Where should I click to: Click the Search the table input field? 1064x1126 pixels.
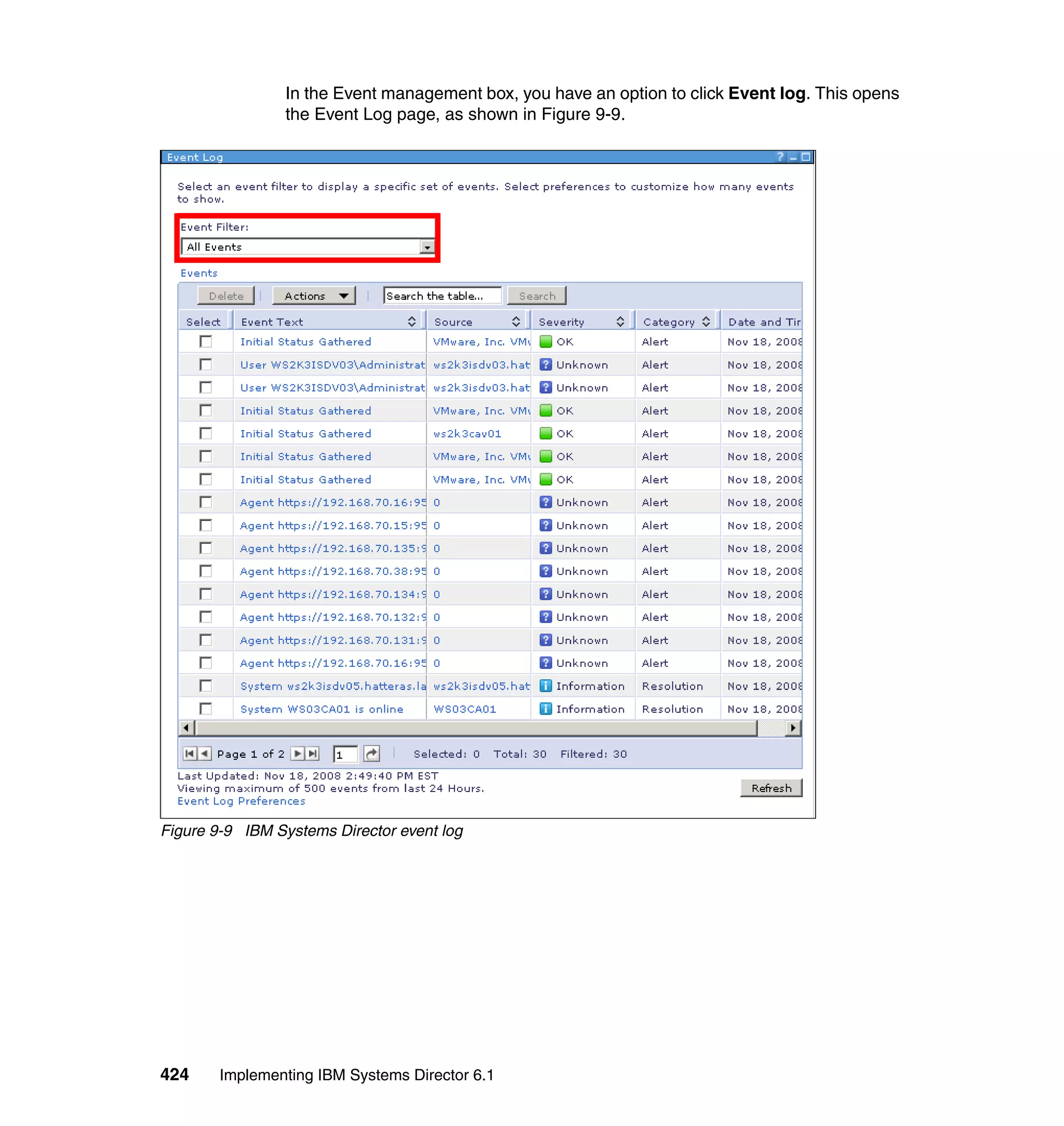pos(443,296)
